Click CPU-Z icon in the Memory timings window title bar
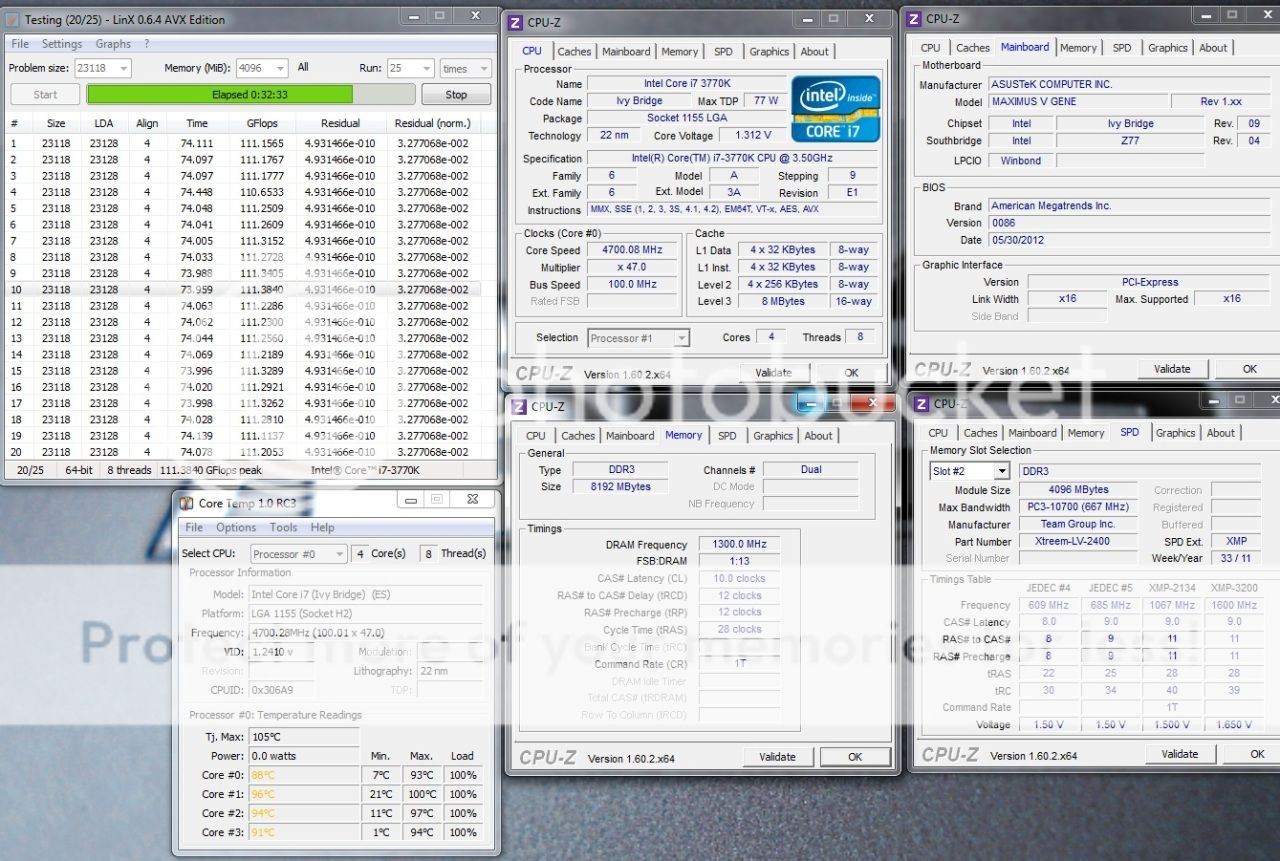The image size is (1280, 861). point(519,406)
